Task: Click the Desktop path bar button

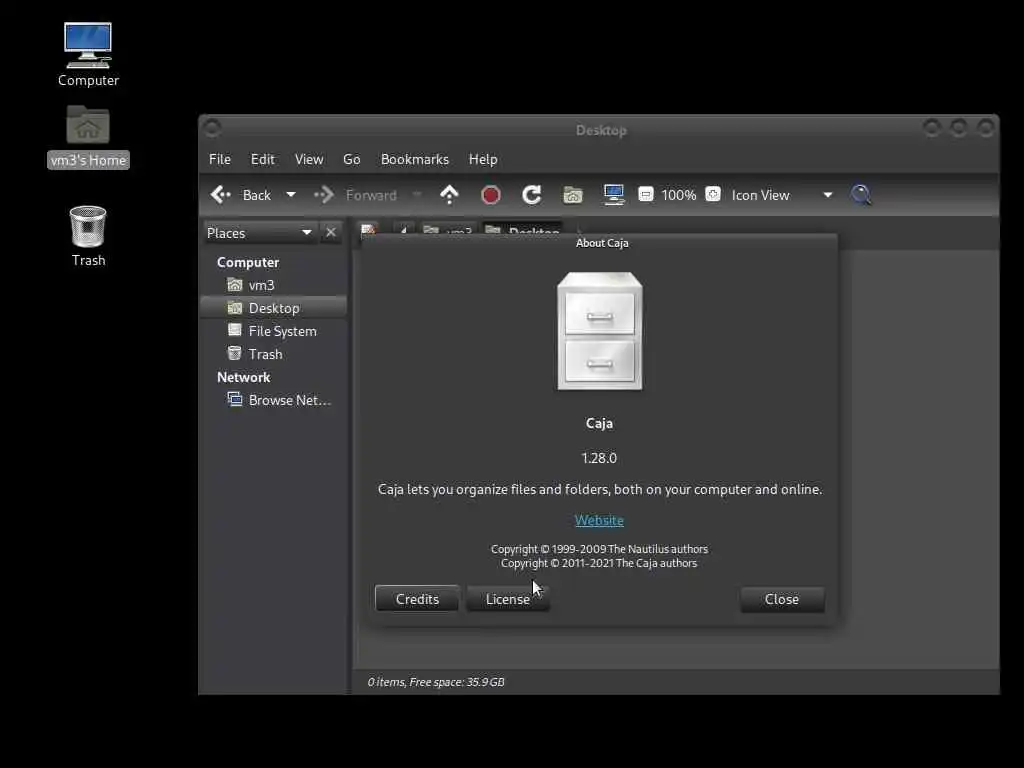Action: [522, 229]
